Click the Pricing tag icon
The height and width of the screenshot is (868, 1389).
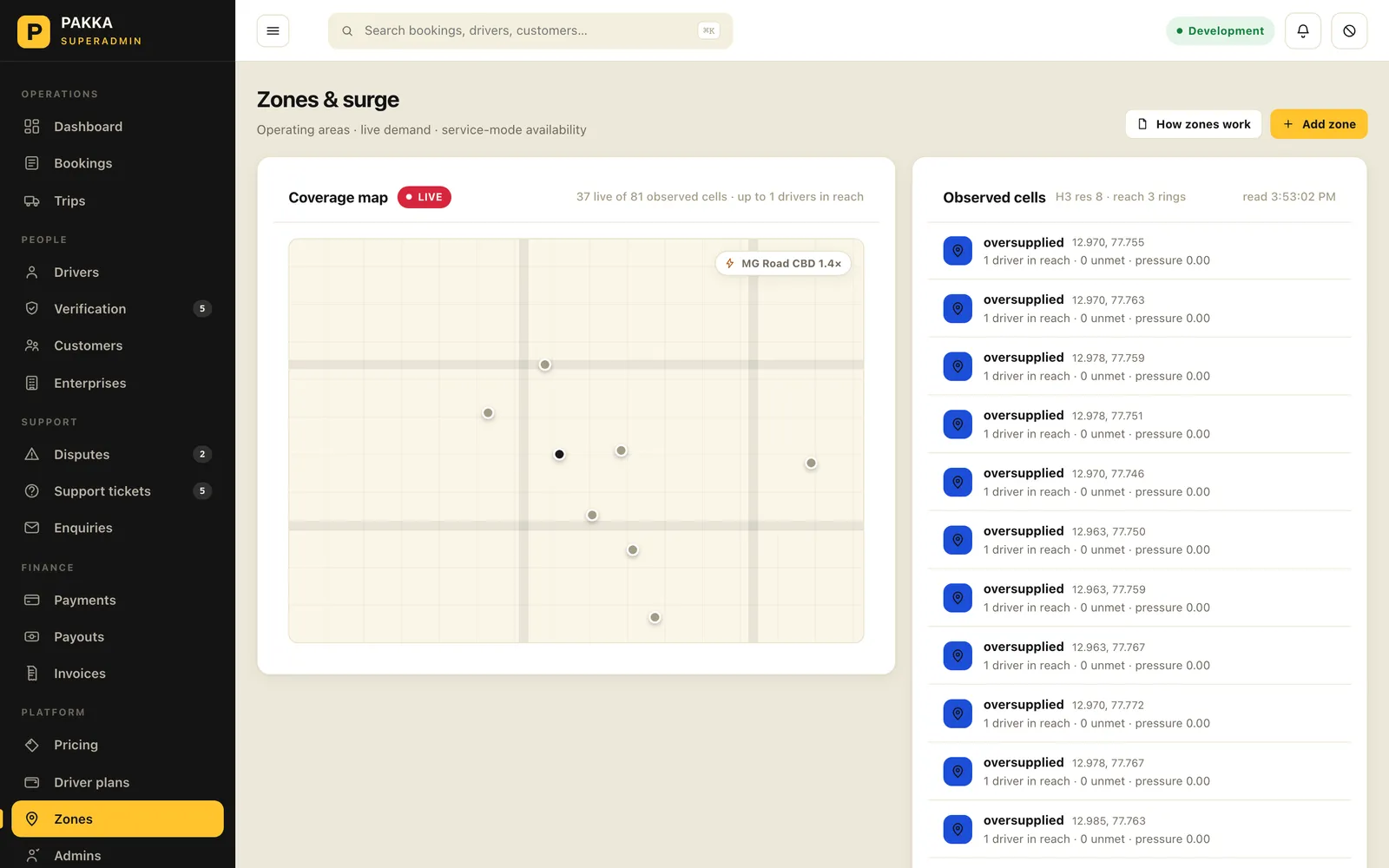pos(32,746)
